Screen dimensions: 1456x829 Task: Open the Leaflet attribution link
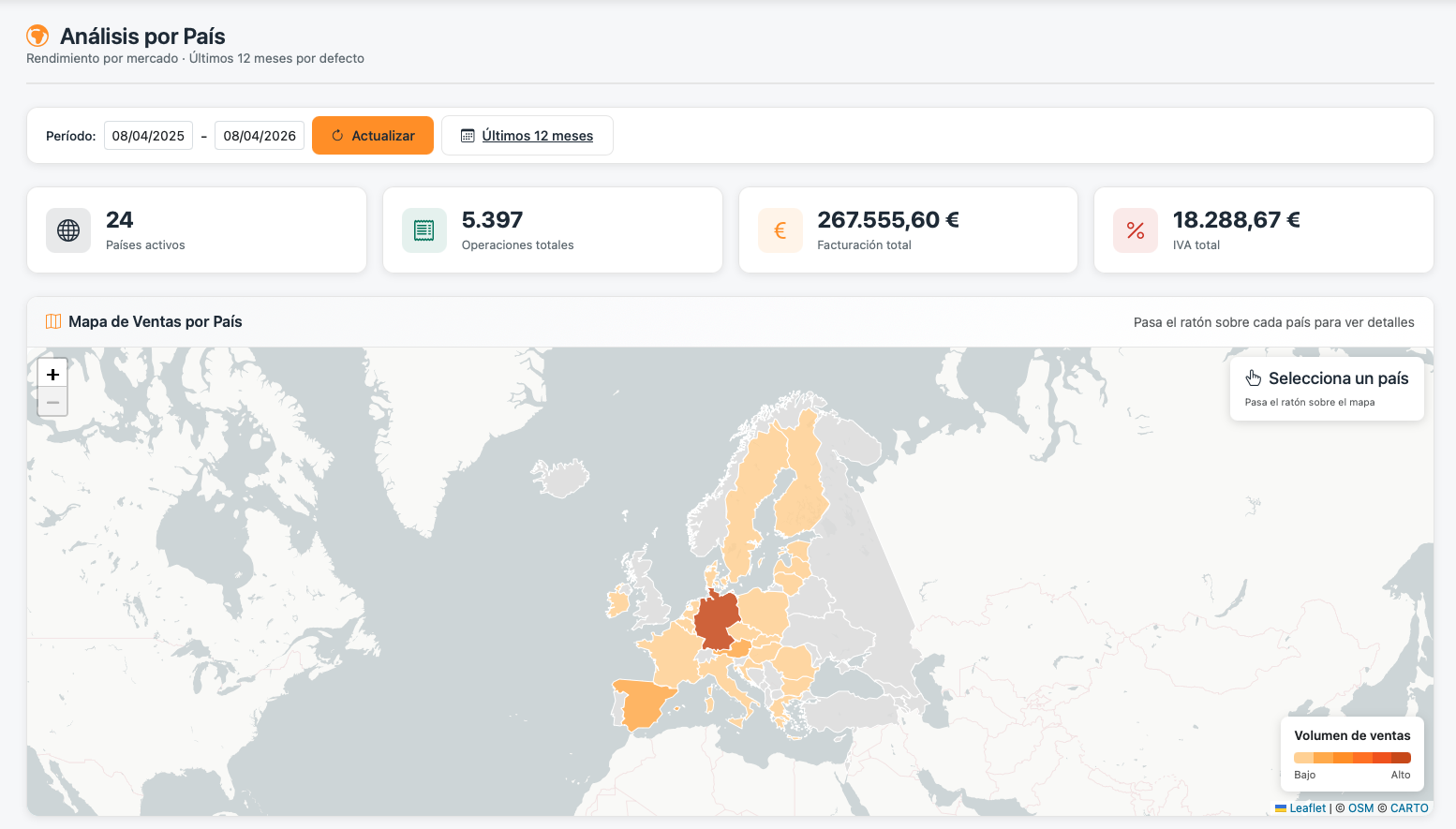[x=1307, y=807]
